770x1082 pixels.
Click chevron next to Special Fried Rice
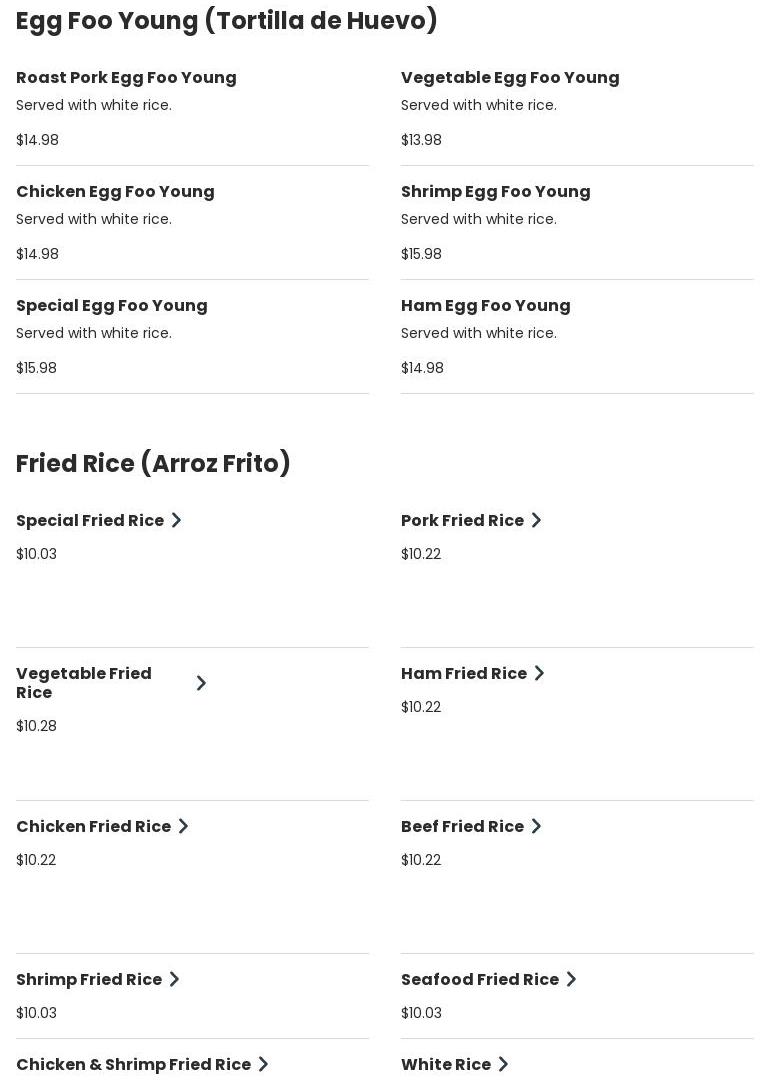176,520
